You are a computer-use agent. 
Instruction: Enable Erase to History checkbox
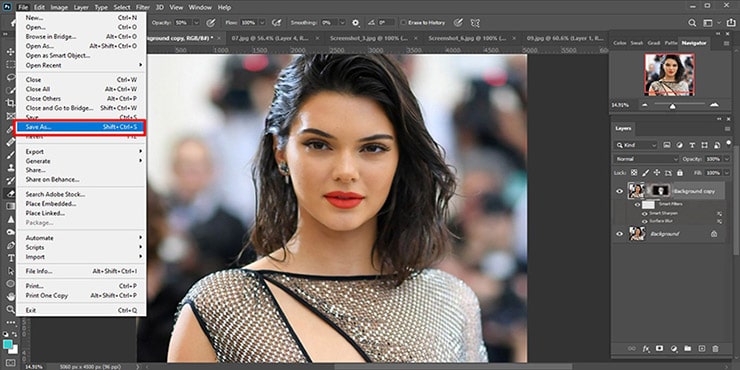point(404,23)
